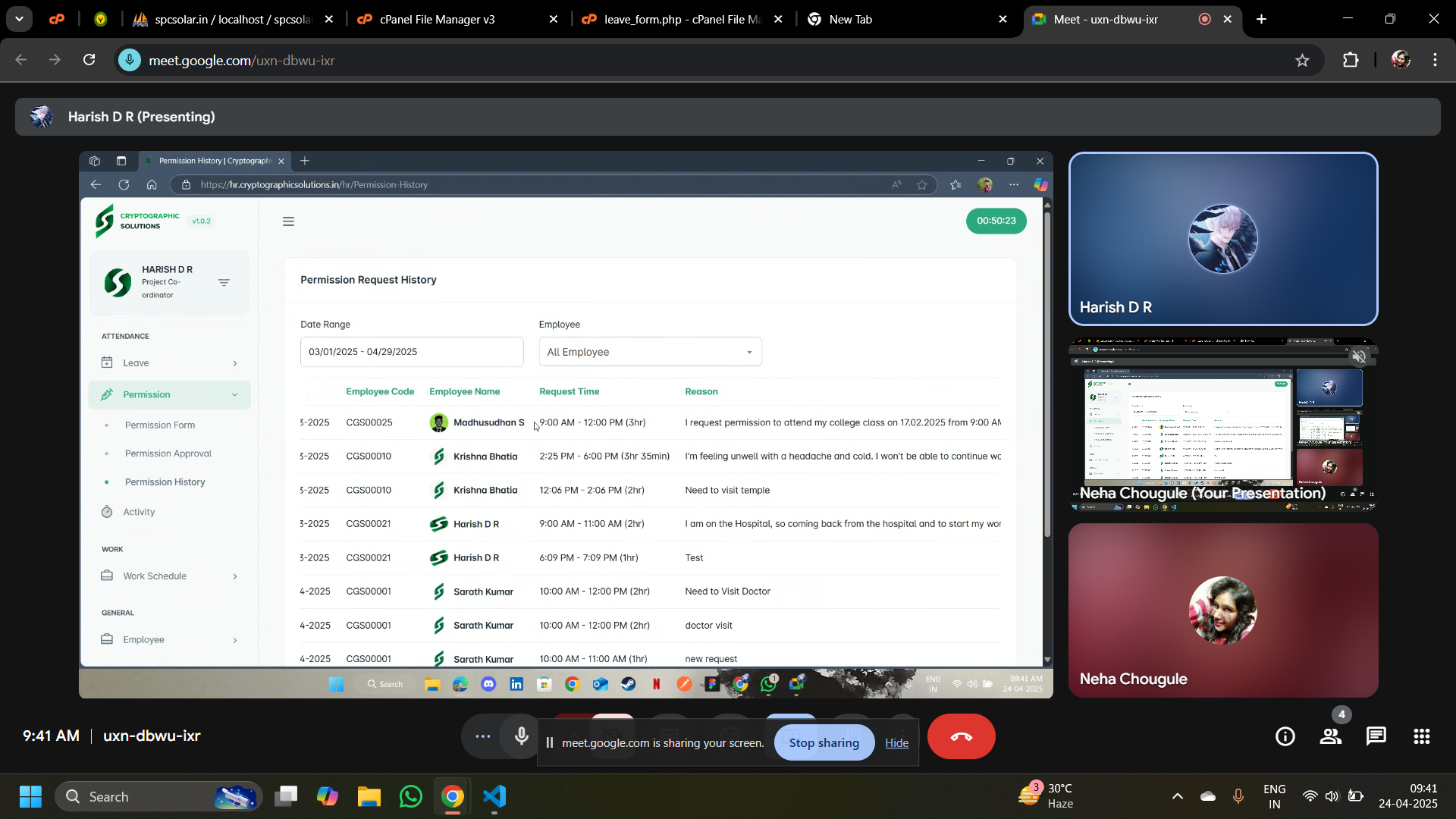Toggle microphone indicator in address bar

pos(130,60)
